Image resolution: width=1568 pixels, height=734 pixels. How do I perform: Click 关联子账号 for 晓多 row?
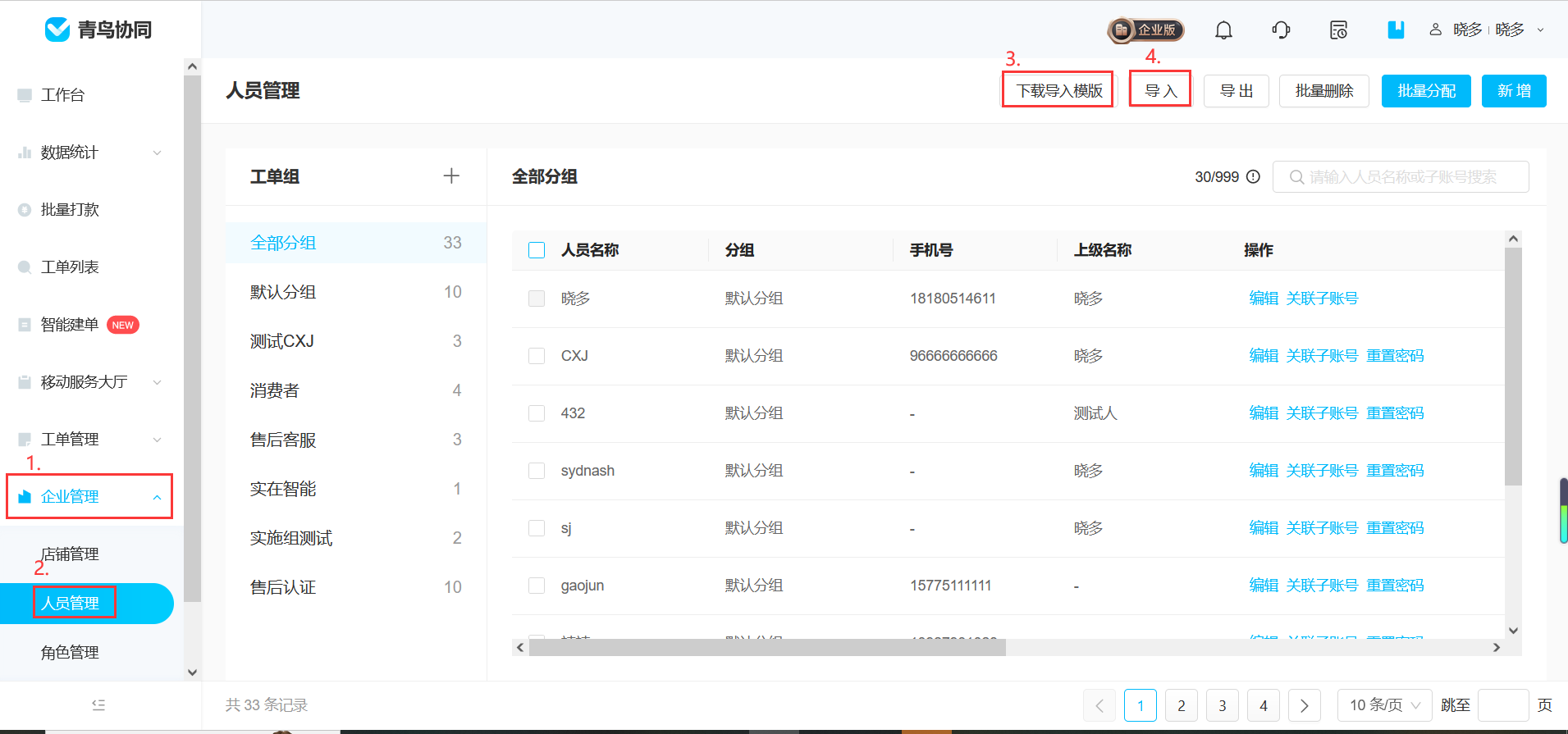1322,299
